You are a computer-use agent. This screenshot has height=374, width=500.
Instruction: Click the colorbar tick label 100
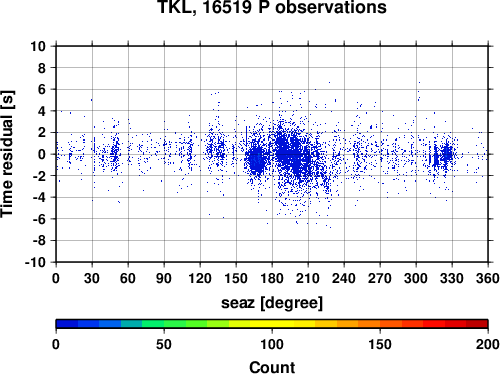[272, 344]
